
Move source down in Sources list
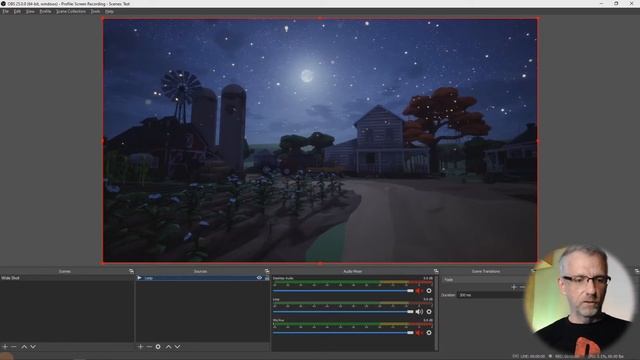(177, 347)
